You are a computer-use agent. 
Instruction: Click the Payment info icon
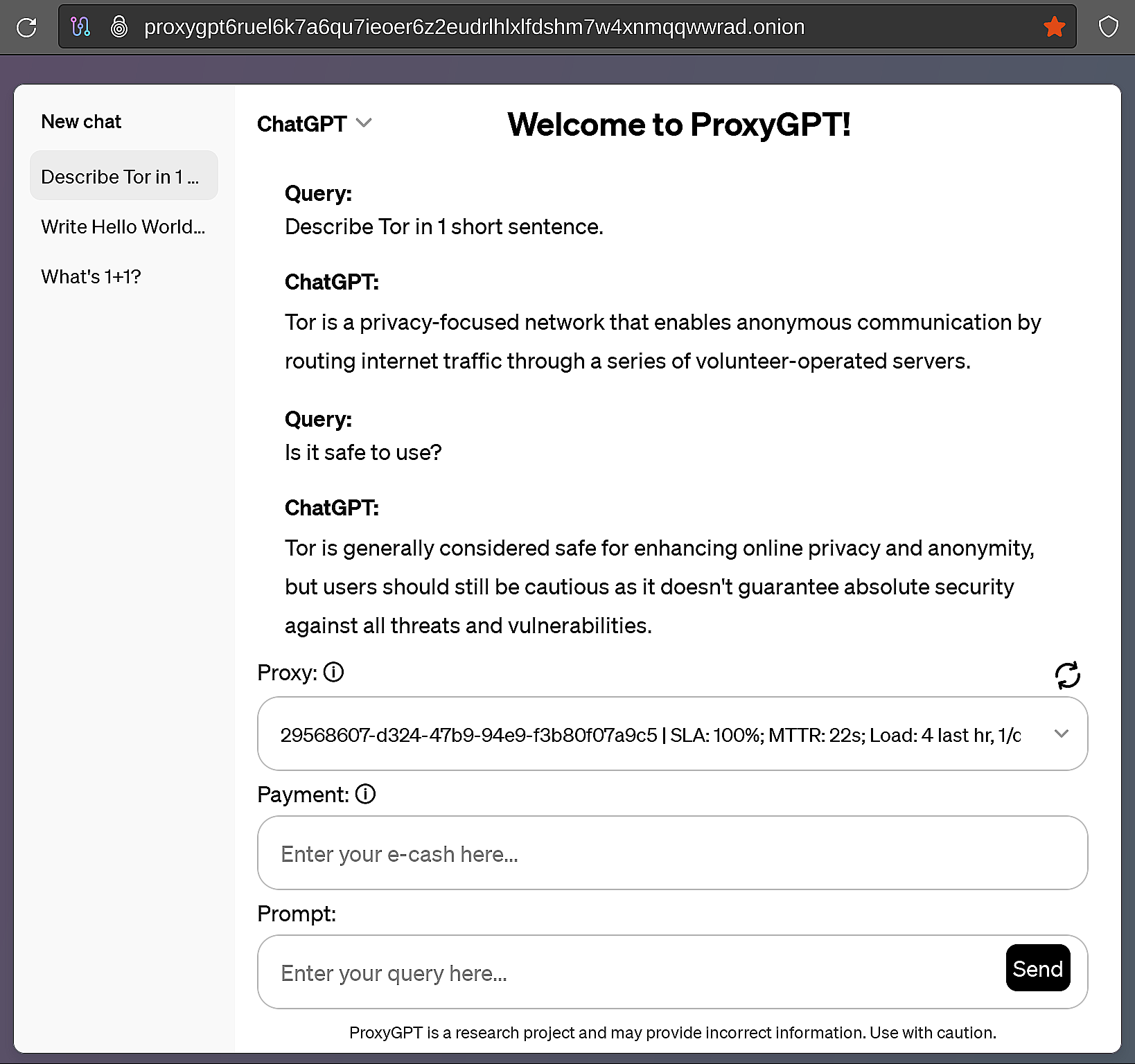(x=365, y=794)
